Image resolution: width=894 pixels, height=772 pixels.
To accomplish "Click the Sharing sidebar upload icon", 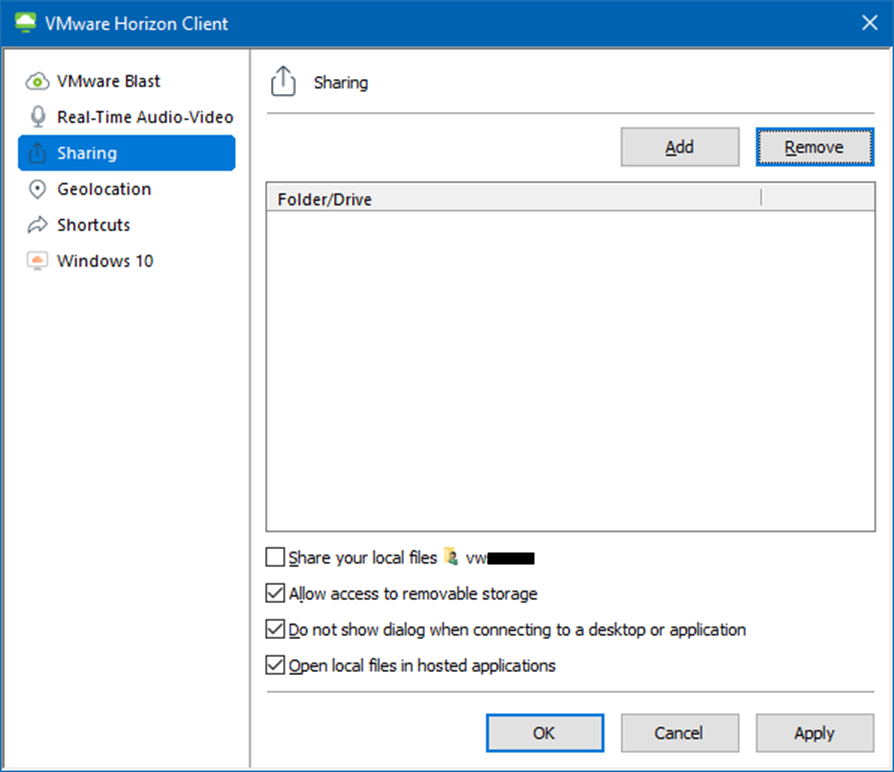I will (37, 153).
